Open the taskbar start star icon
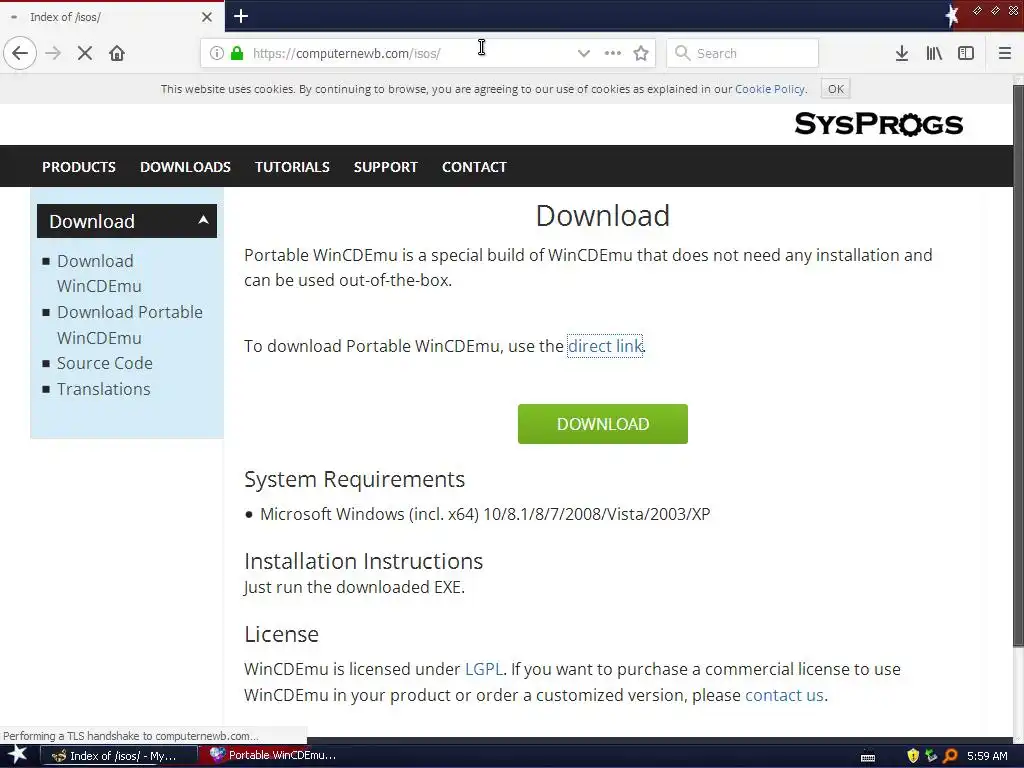Image resolution: width=1024 pixels, height=768 pixels. [x=18, y=755]
